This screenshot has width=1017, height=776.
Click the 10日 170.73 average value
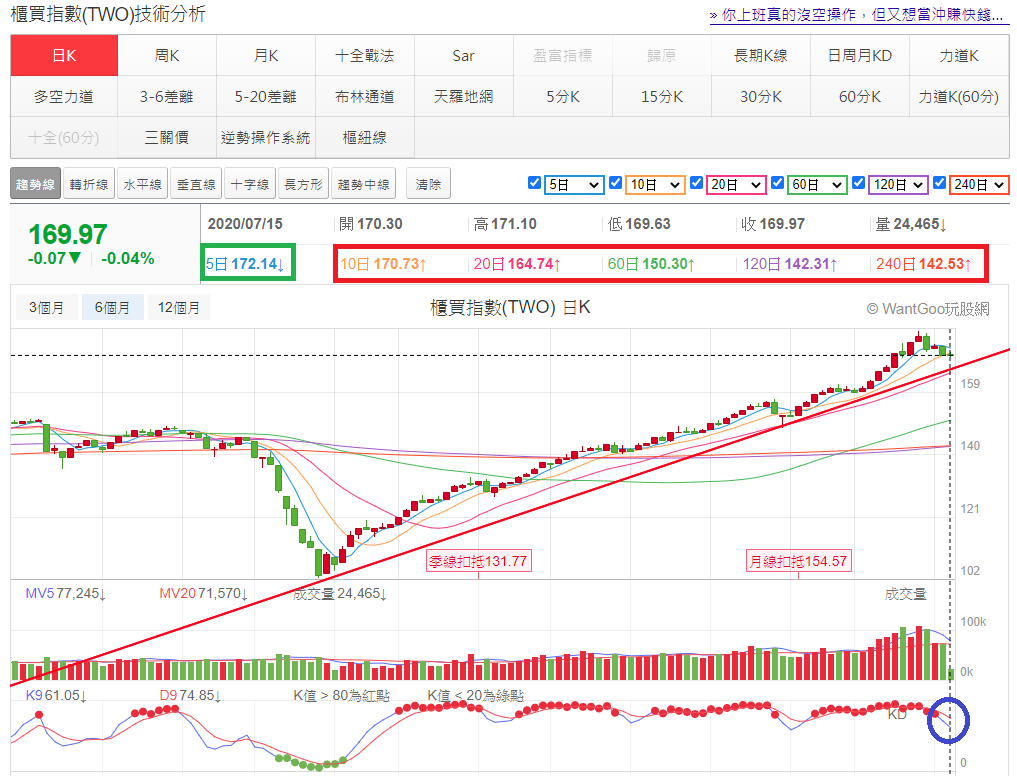[x=383, y=264]
